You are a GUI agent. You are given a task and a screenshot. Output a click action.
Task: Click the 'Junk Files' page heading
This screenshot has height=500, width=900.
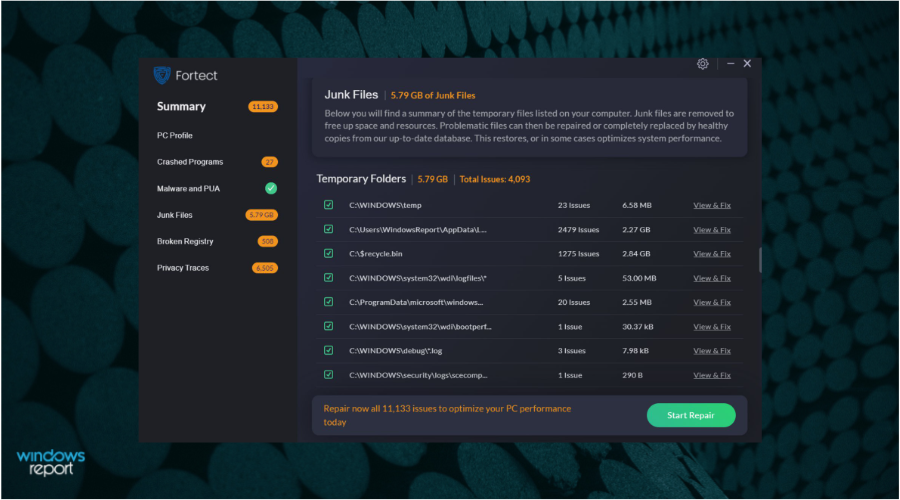[351, 95]
